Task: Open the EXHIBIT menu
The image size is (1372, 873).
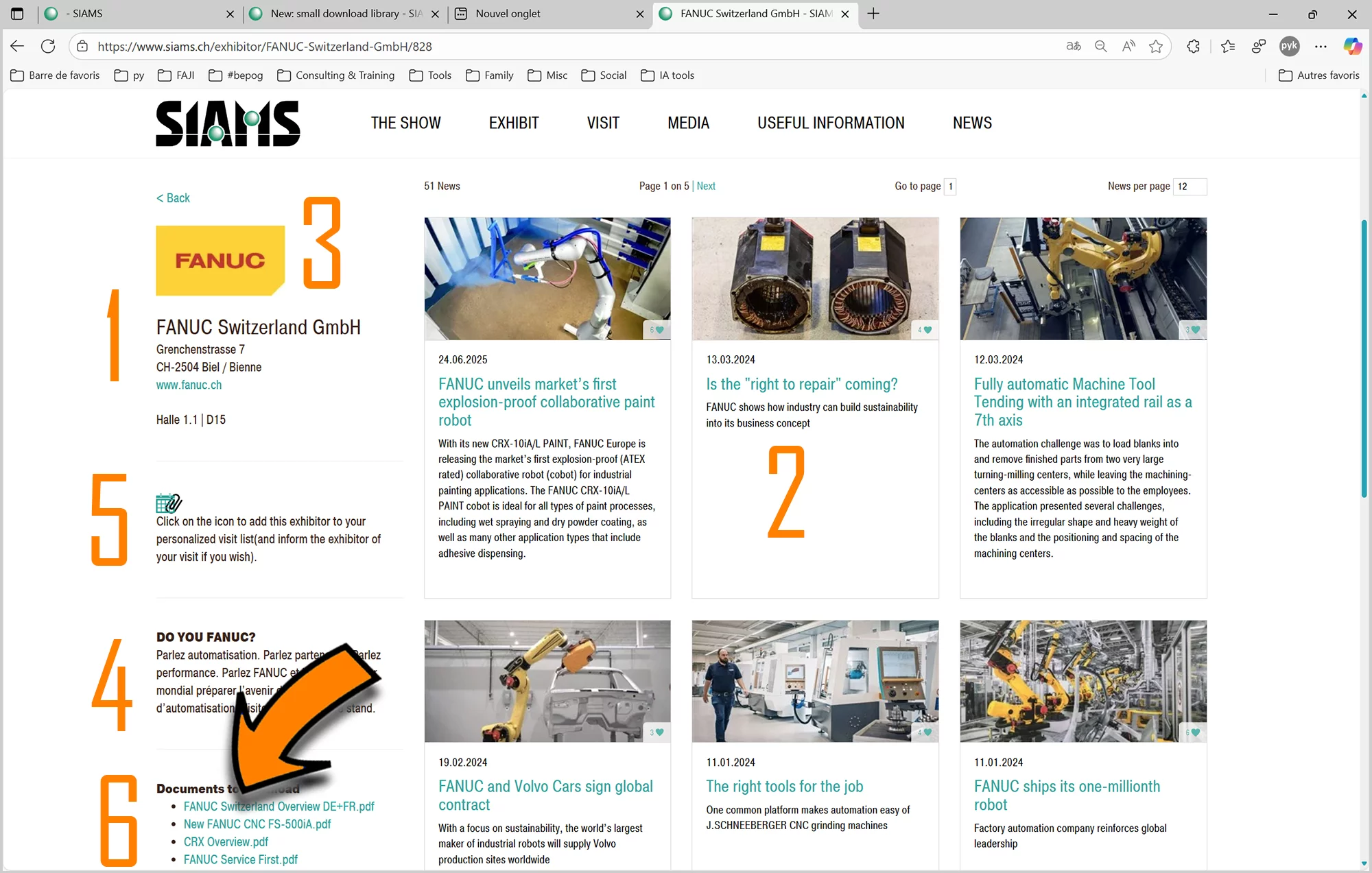Action: pos(513,123)
